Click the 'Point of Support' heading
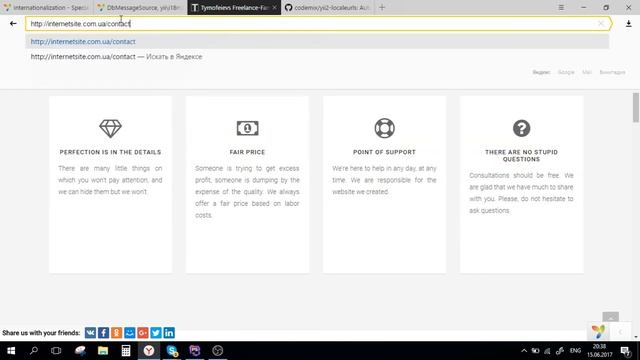 pyautogui.click(x=384, y=152)
